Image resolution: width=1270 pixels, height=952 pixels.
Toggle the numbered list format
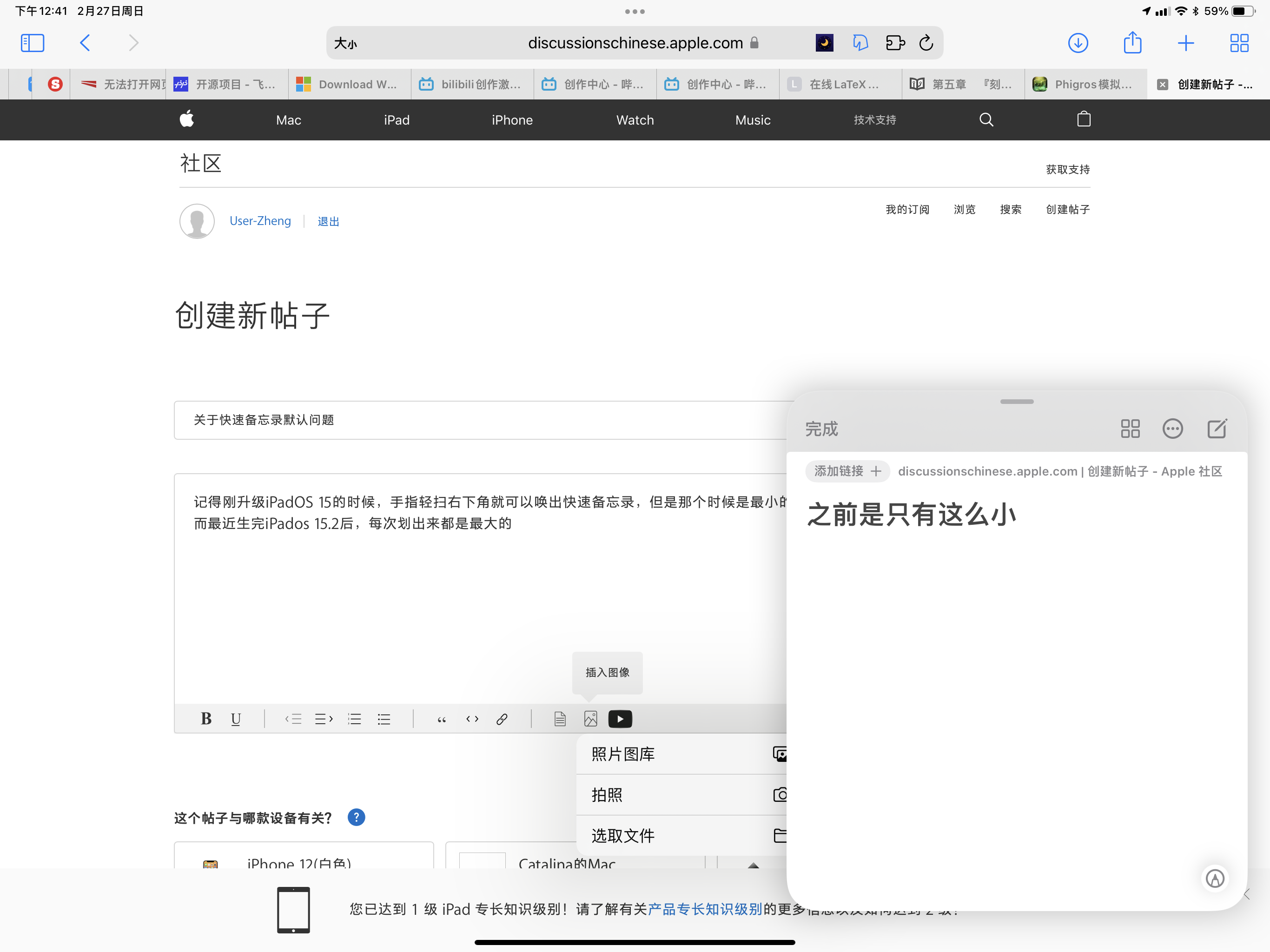pos(354,719)
